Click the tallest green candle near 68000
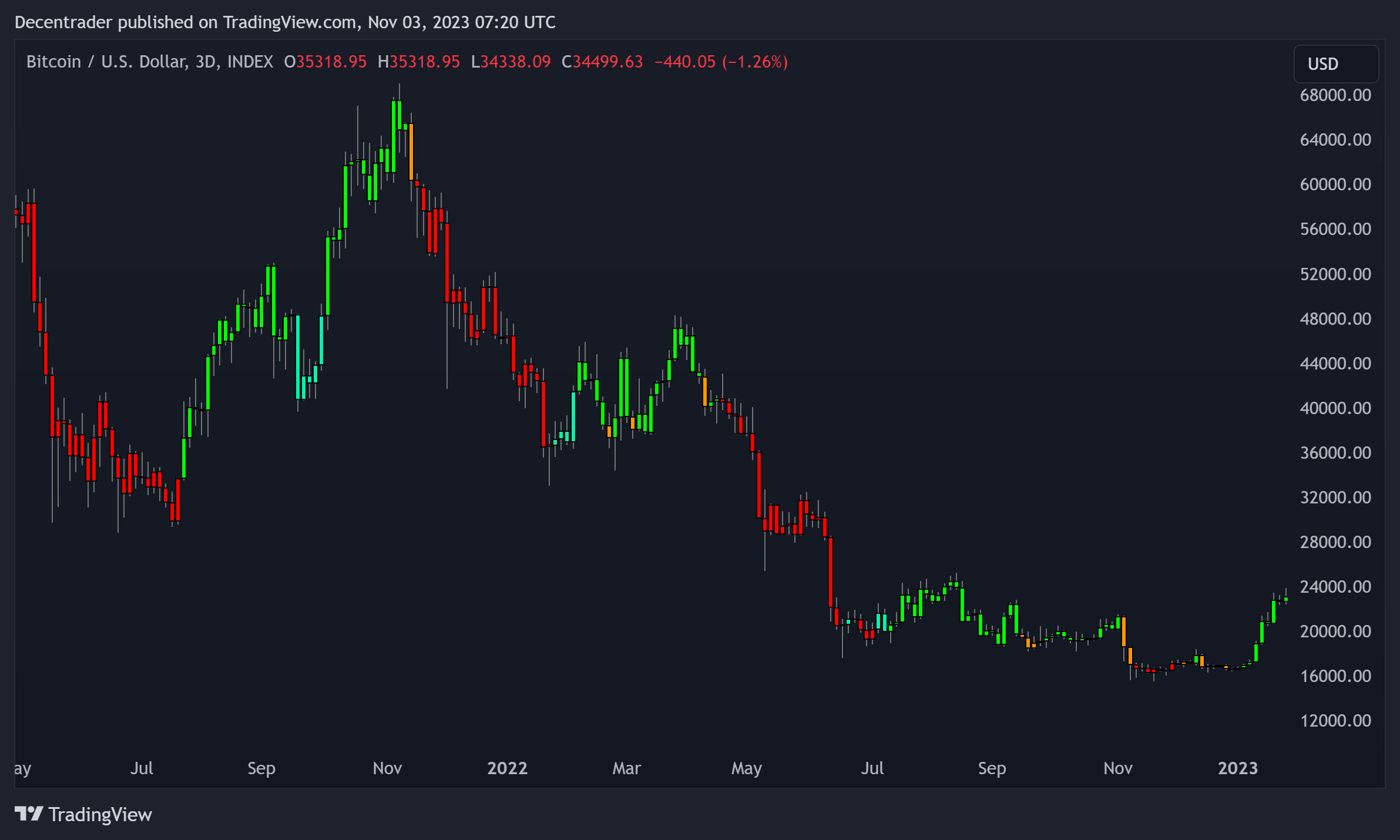Viewport: 1400px width, 840px height. point(394,136)
